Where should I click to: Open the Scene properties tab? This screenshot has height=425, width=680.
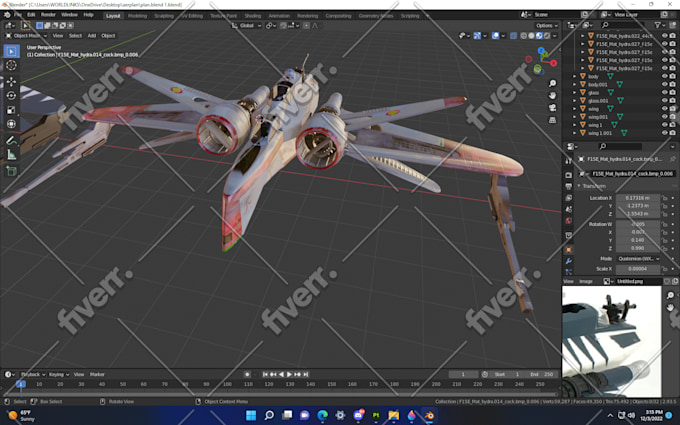click(x=569, y=209)
